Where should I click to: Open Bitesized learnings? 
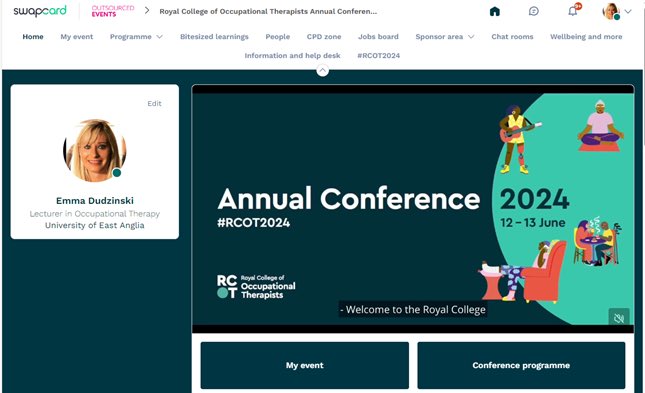(214, 37)
